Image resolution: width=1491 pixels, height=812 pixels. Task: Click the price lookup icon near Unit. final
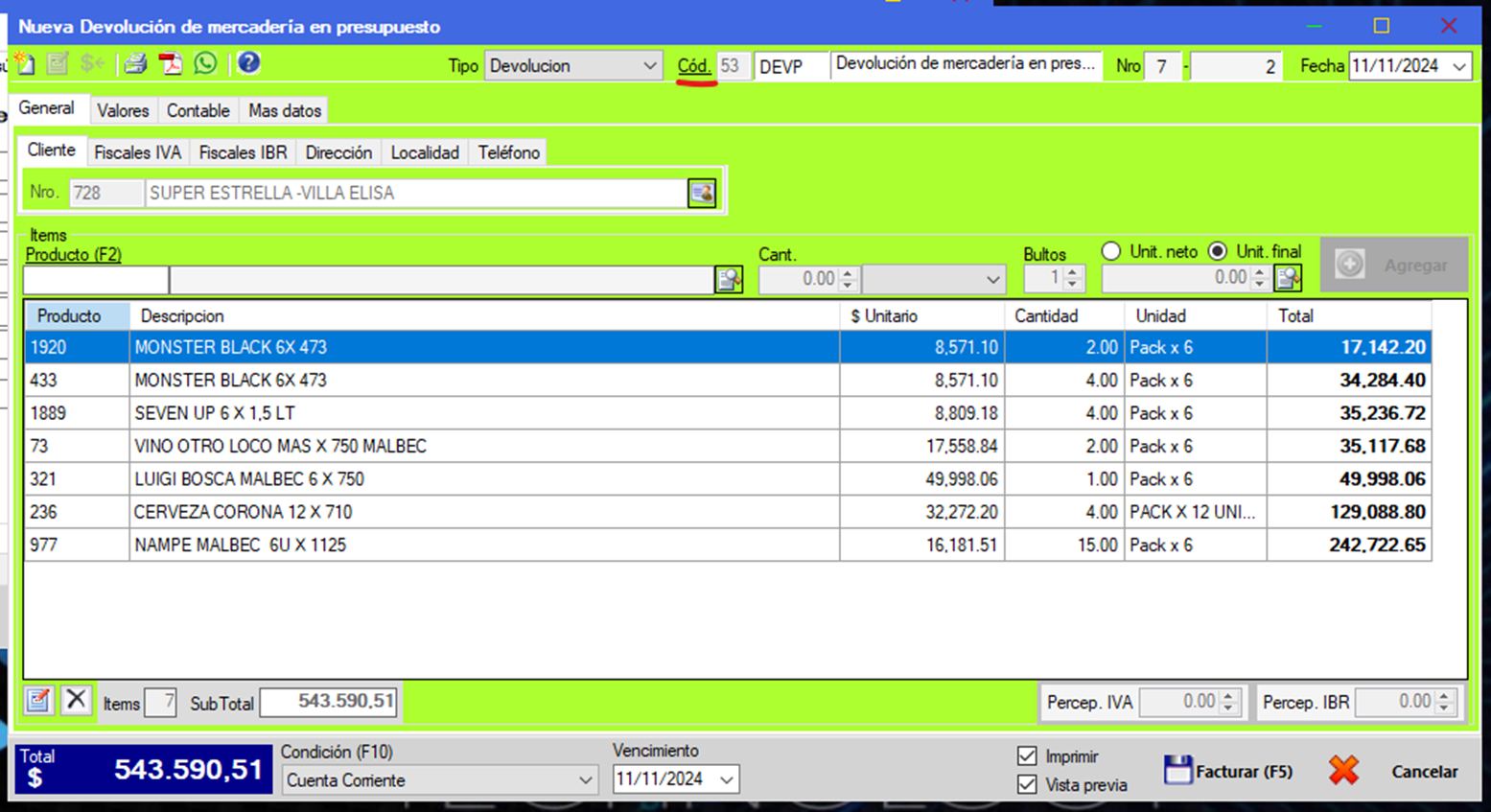coord(1288,279)
